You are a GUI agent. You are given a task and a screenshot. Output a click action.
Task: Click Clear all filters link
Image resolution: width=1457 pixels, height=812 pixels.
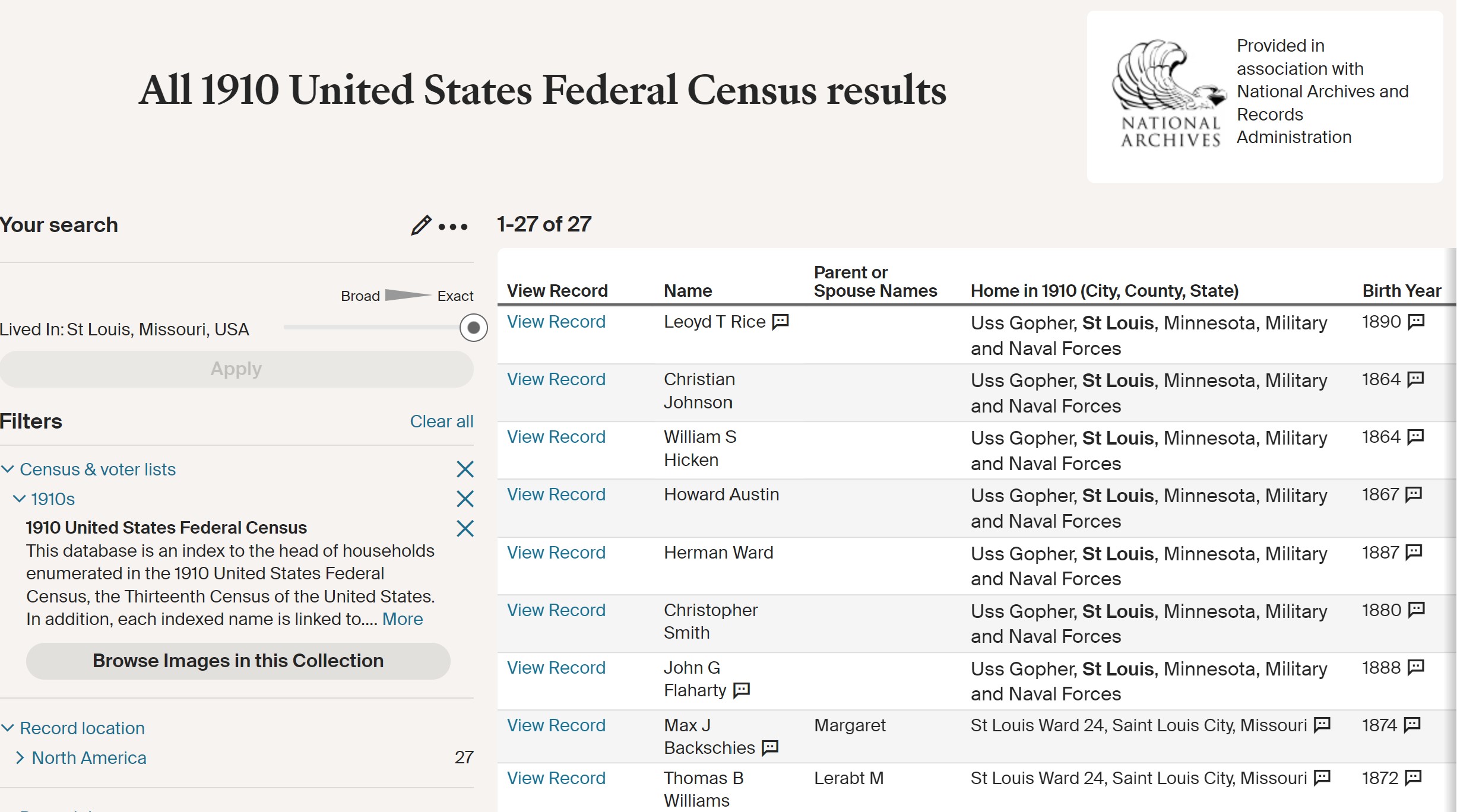[441, 421]
